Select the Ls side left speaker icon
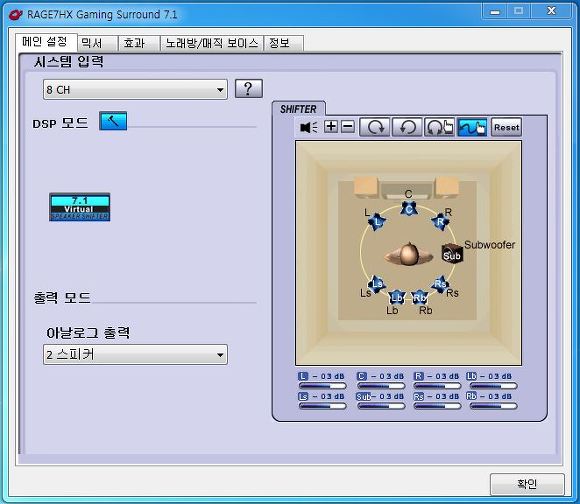 [377, 284]
